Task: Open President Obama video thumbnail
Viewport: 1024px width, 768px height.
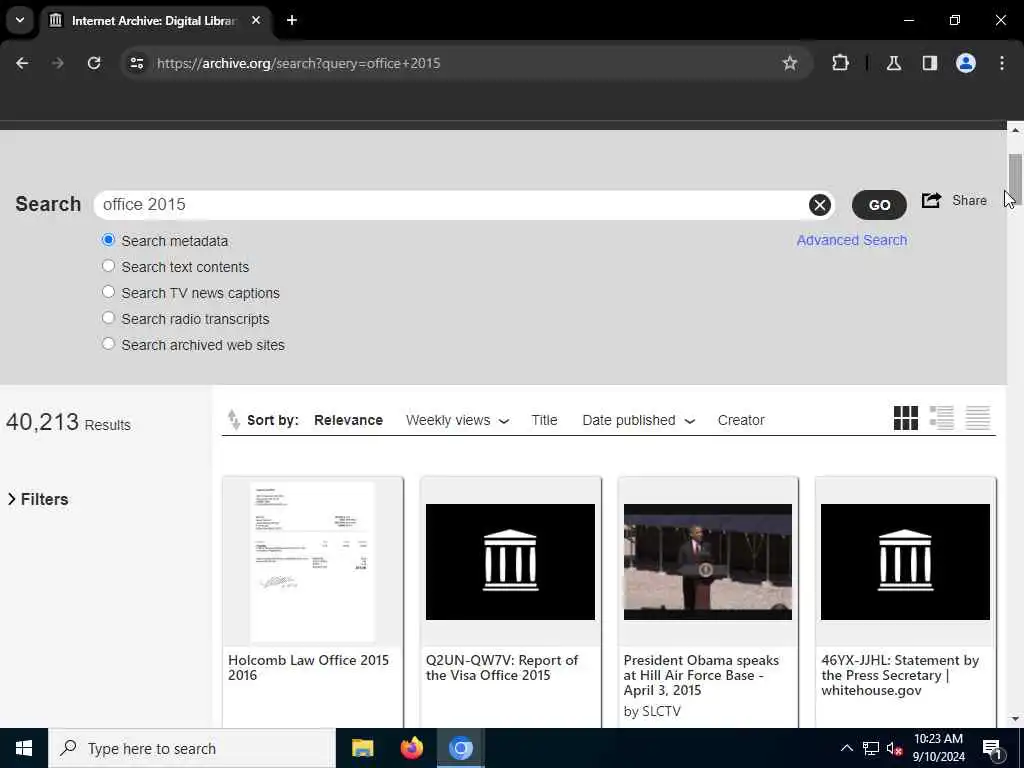Action: point(708,562)
